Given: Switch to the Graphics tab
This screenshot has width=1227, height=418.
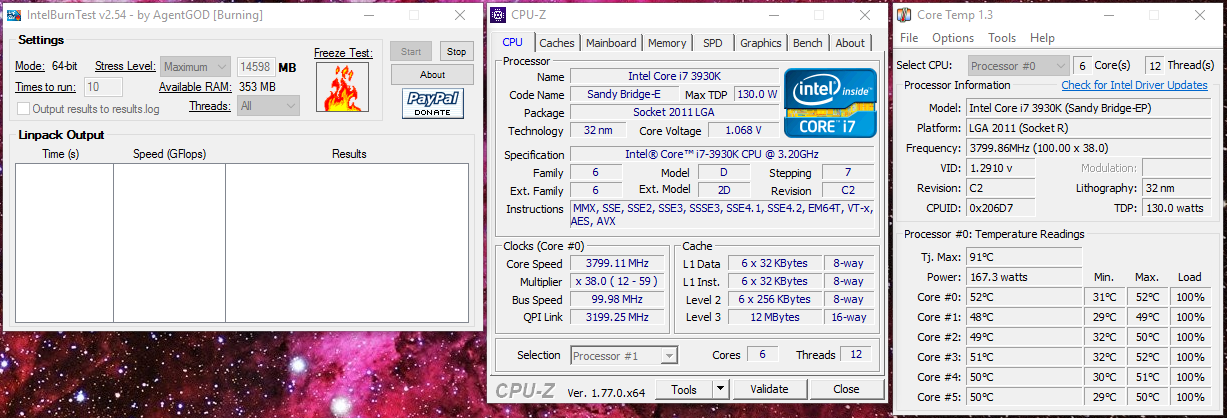Looking at the screenshot, I should click(761, 43).
